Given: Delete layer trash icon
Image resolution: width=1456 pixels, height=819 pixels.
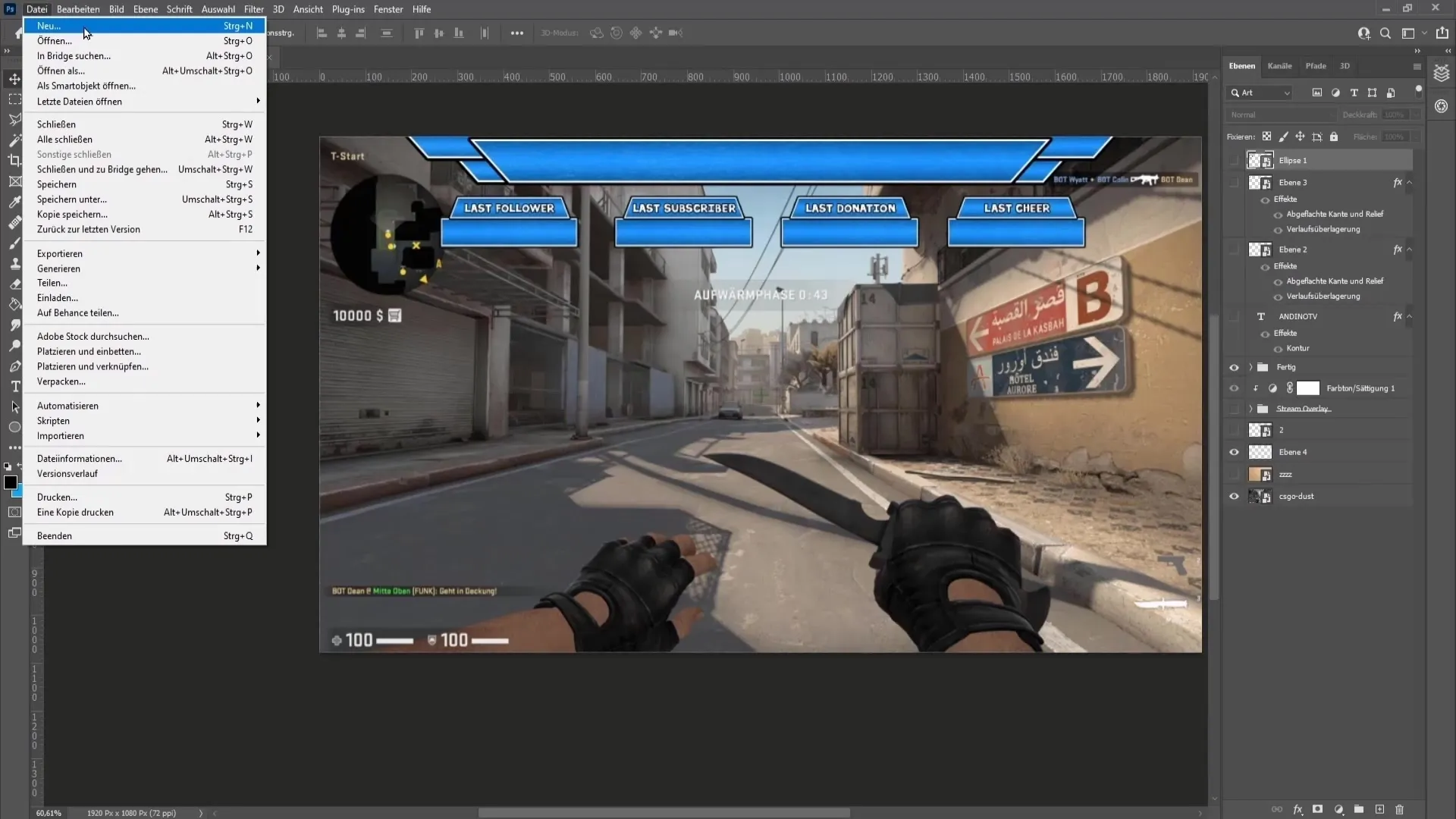Looking at the screenshot, I should 1400,809.
